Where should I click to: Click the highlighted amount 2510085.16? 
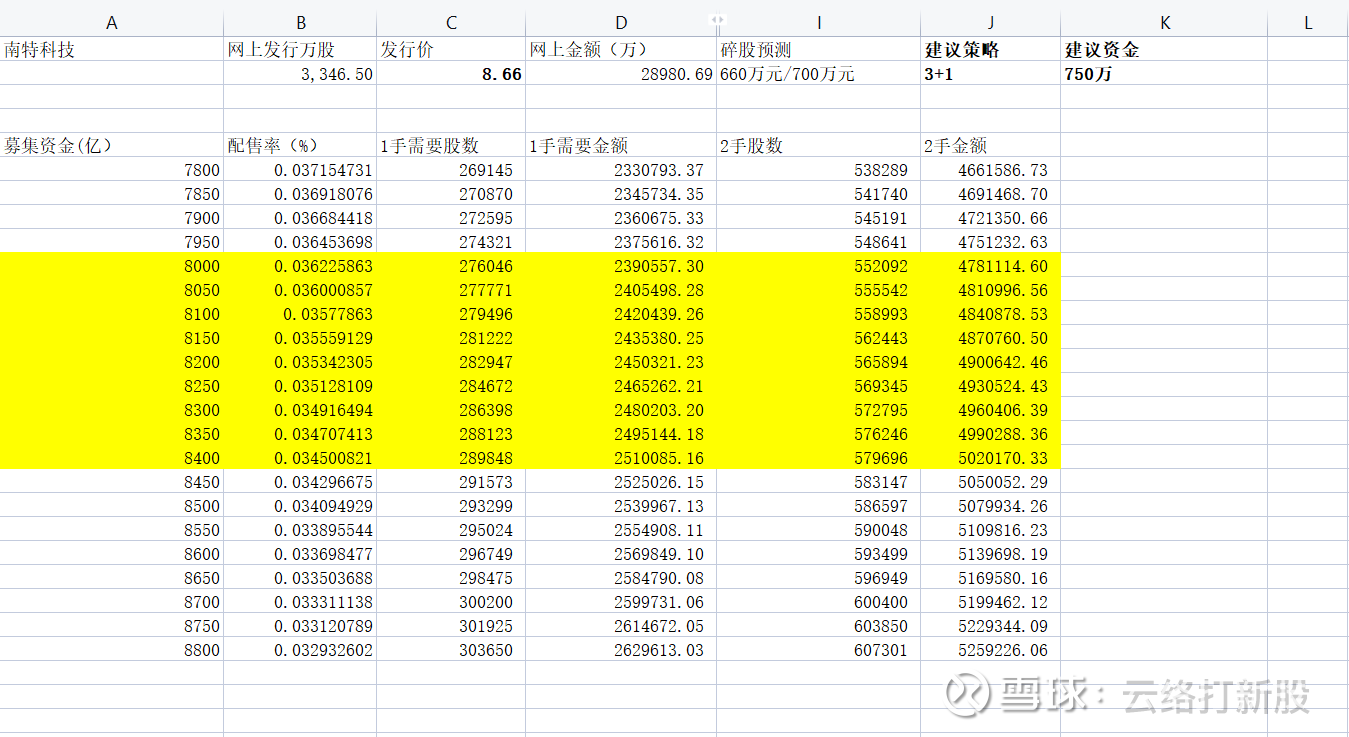(621, 458)
